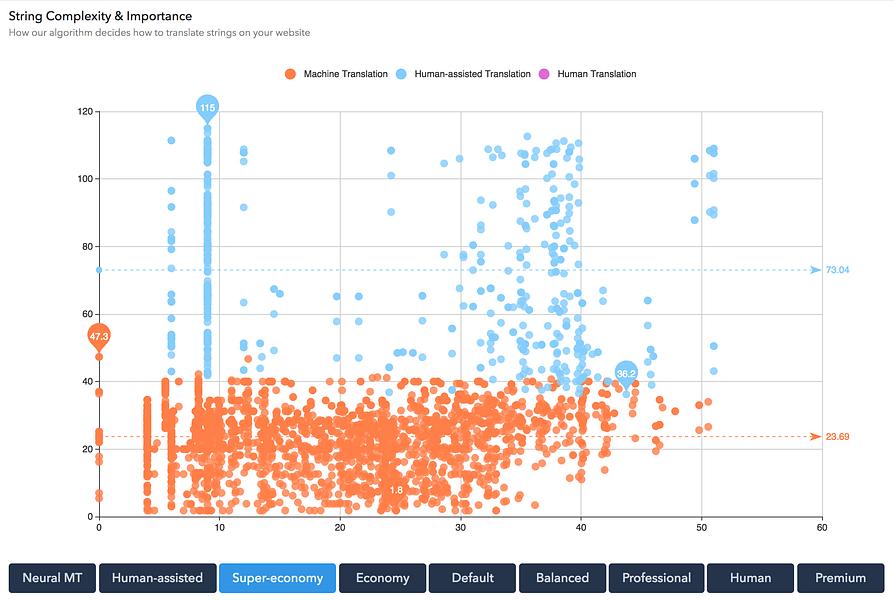Screen dimensions: 894x600
Task: Toggle Machine Translation legend series
Action: 336,74
